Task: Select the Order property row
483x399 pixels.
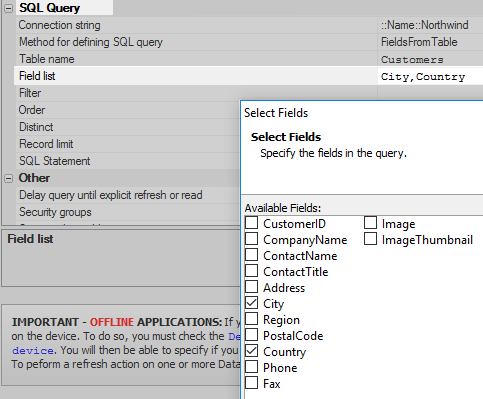Action: tap(128, 110)
